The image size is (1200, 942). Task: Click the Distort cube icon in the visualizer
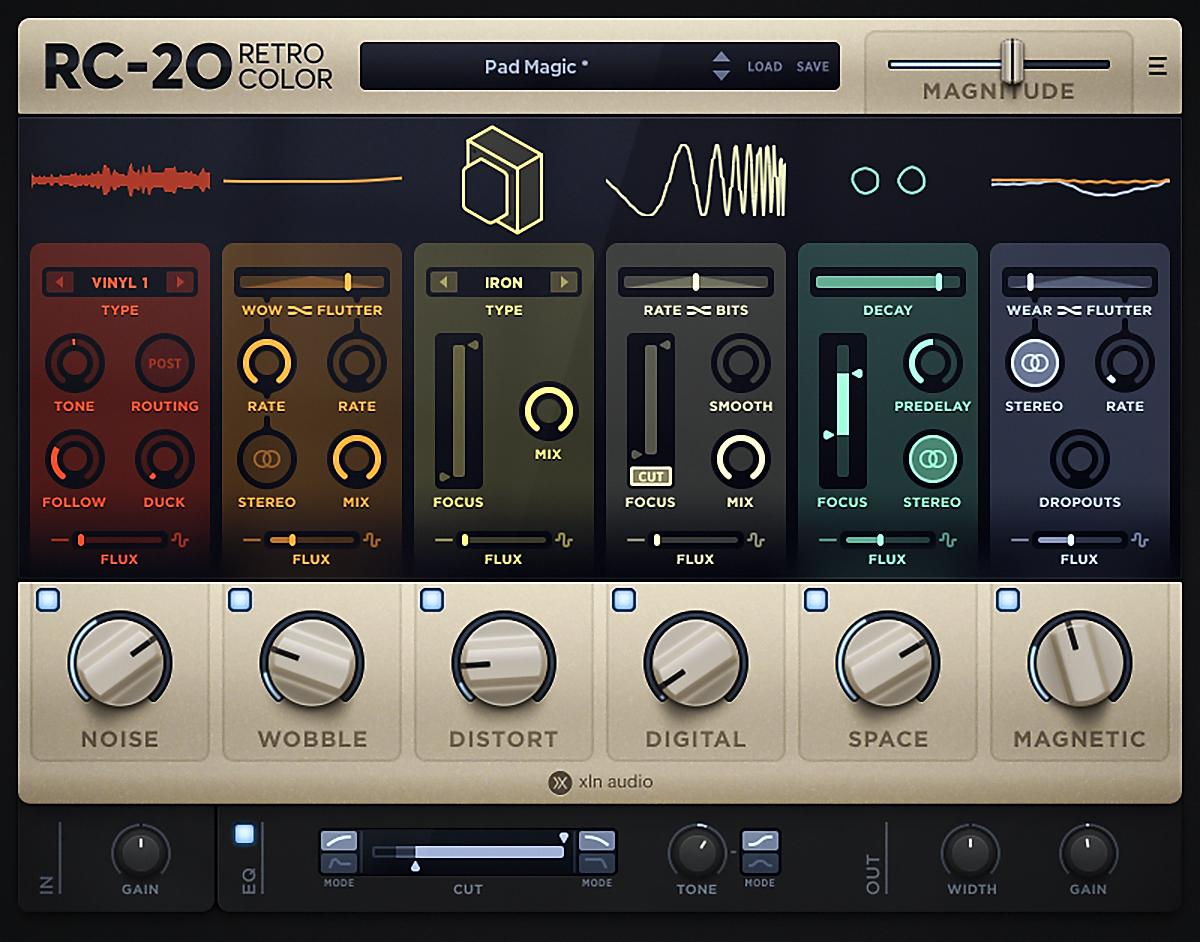pyautogui.click(x=502, y=178)
